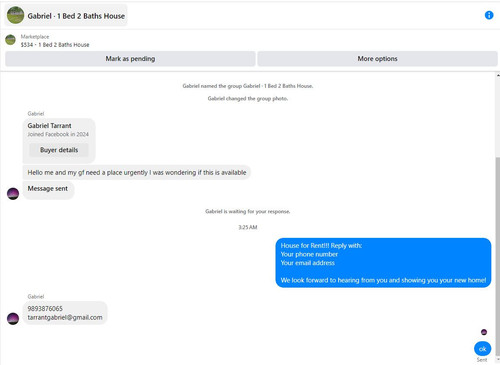View Buyer details for Gabriel Tarrant
Image resolution: width=500 pixels, height=365 pixels.
click(59, 150)
